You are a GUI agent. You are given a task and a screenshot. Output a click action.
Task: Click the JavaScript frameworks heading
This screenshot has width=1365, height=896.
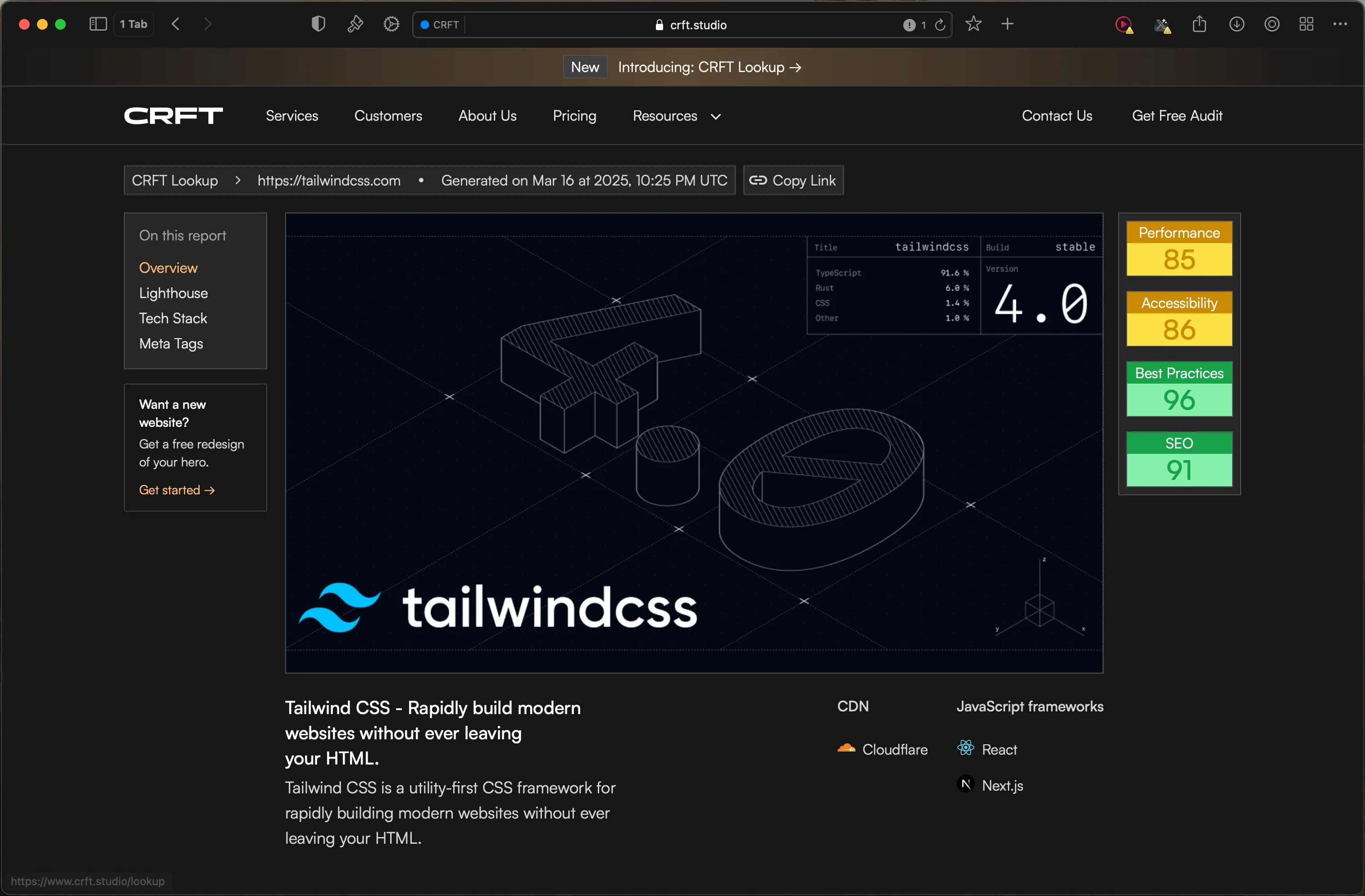click(1029, 706)
